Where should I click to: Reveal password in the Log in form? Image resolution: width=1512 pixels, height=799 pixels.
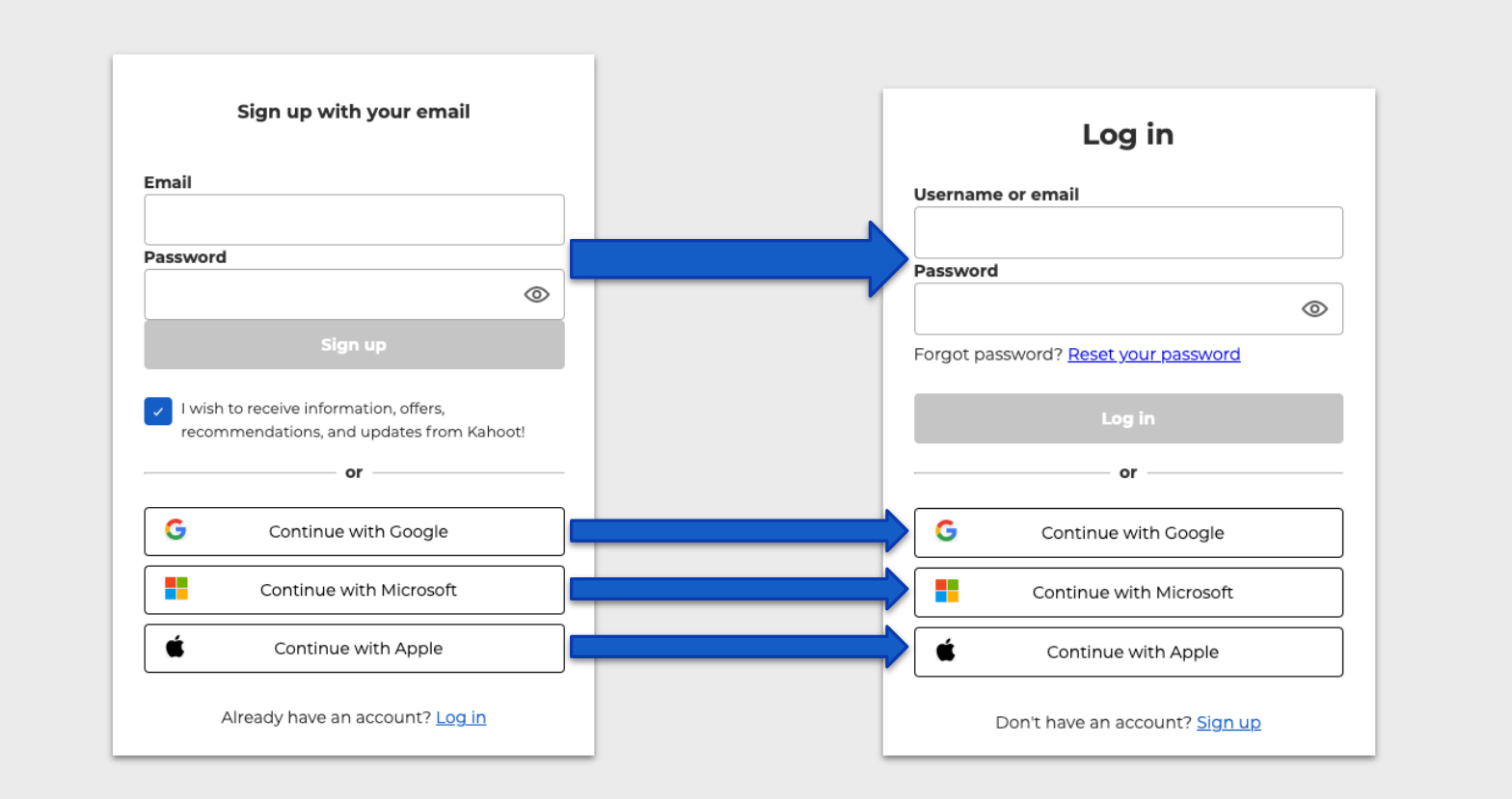[1314, 308]
